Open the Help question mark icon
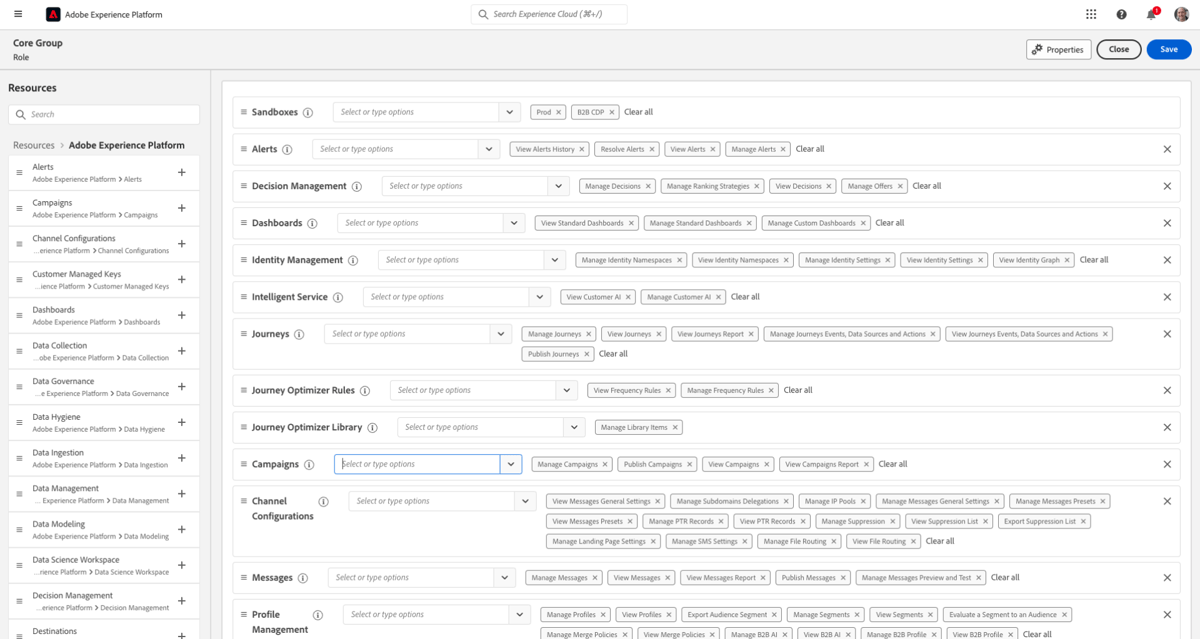 pos(1122,13)
